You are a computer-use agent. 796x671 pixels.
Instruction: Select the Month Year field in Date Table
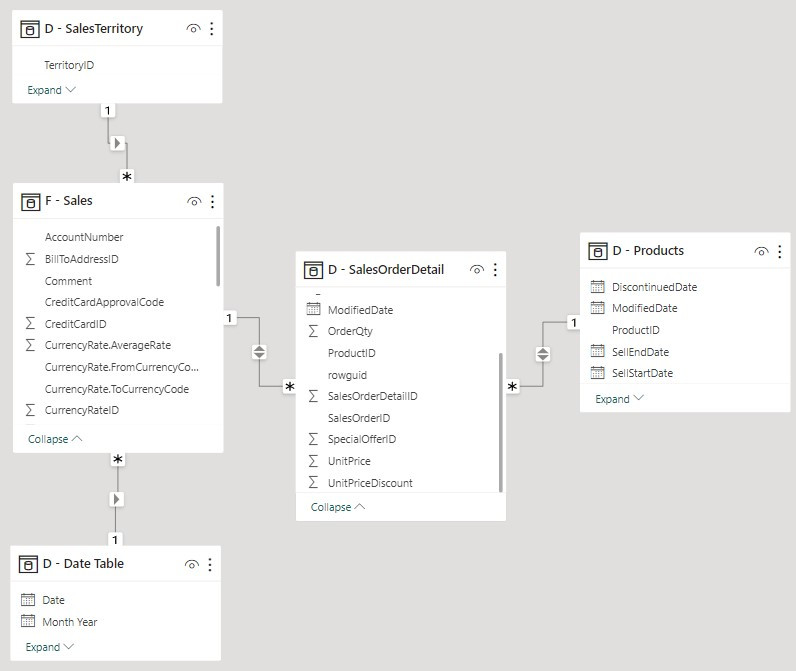[x=70, y=622]
